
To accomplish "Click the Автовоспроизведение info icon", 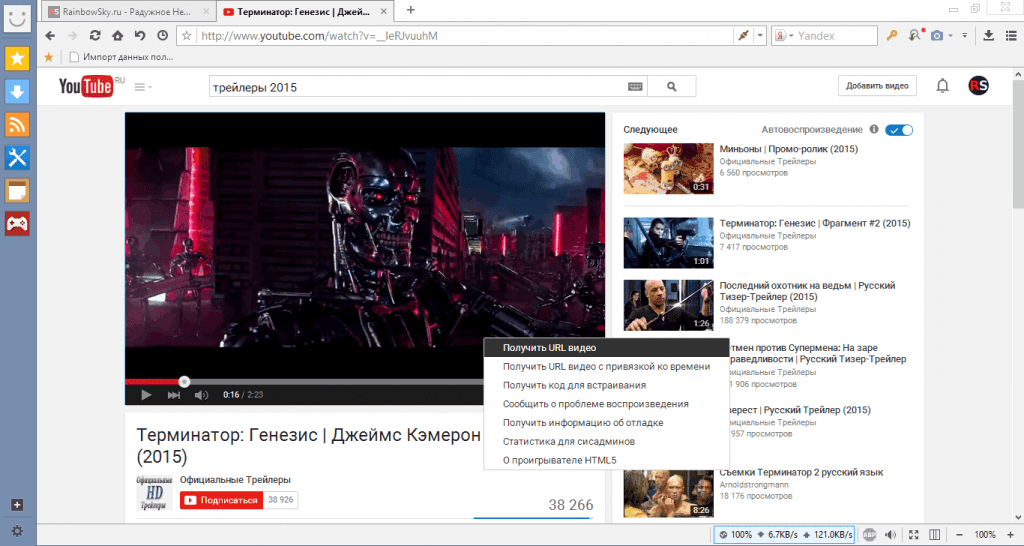I will (874, 129).
